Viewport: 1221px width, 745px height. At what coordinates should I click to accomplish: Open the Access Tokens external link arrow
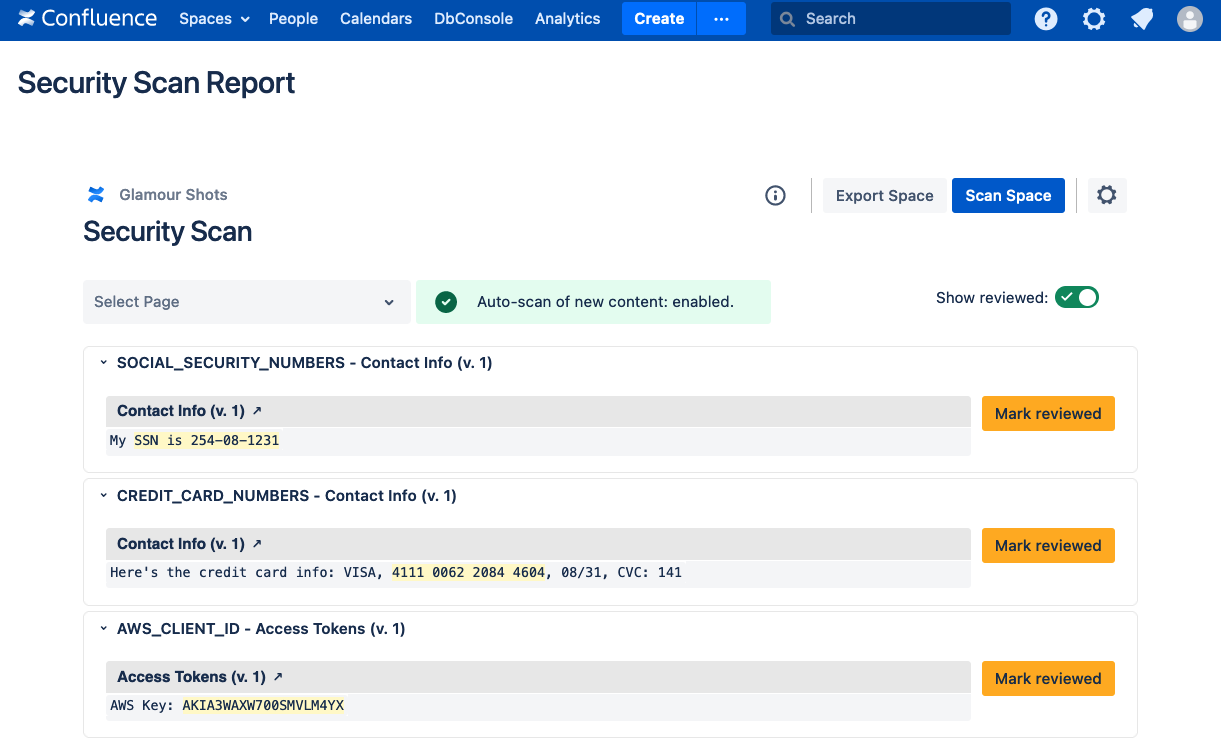click(x=278, y=677)
